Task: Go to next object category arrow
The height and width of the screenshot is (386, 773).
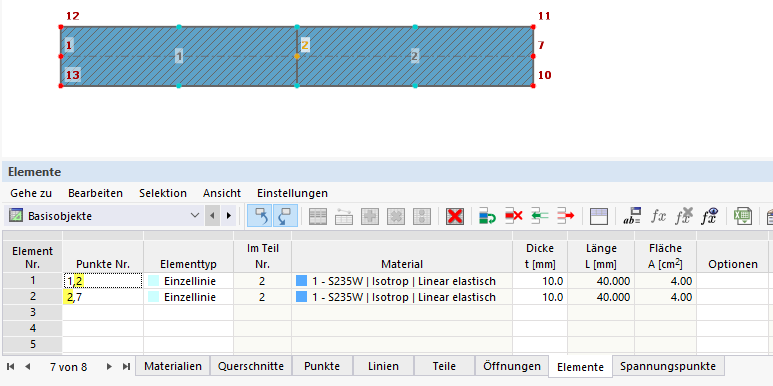Action: coord(228,216)
